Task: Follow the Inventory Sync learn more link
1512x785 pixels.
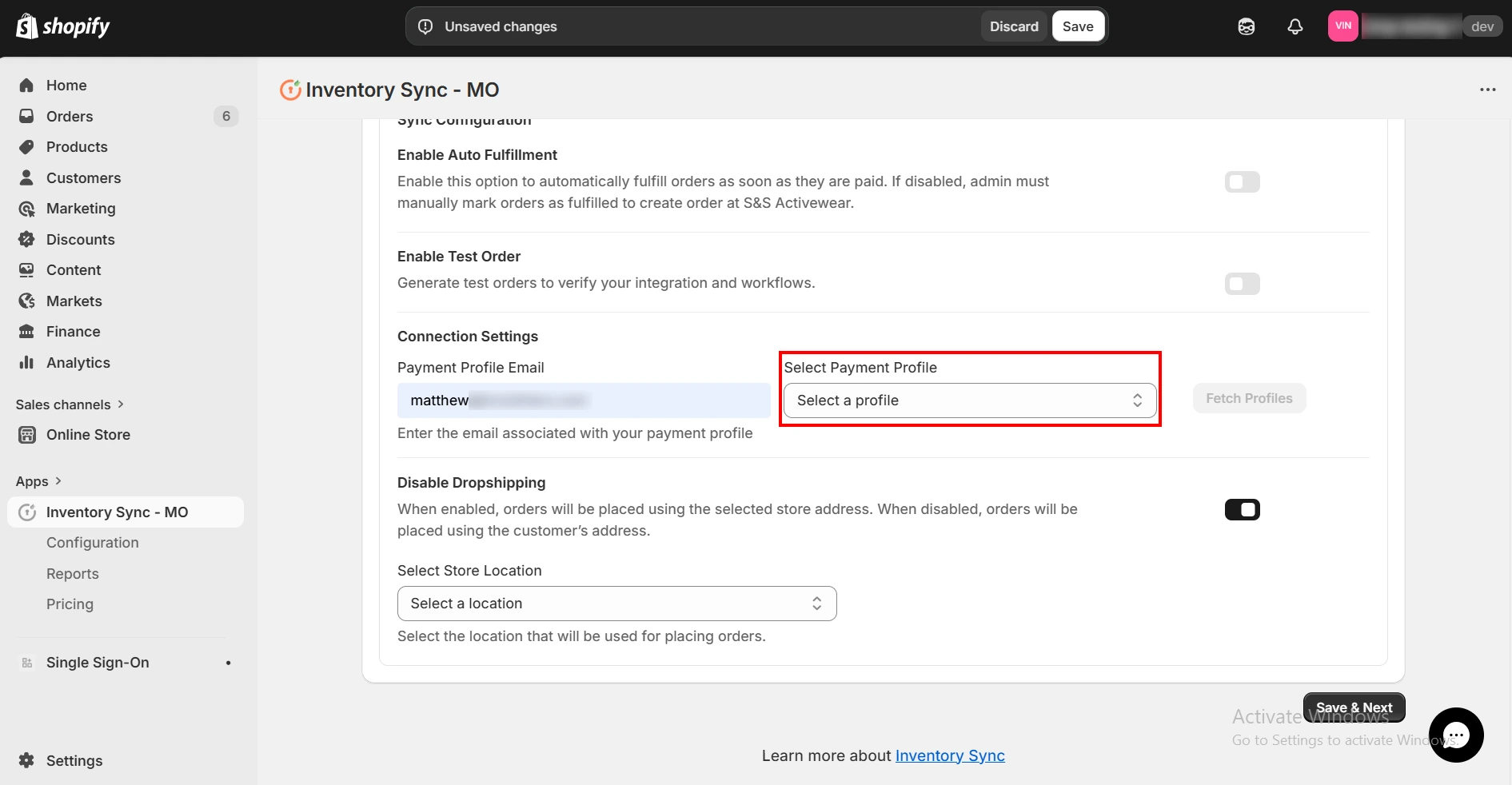Action: [x=950, y=755]
